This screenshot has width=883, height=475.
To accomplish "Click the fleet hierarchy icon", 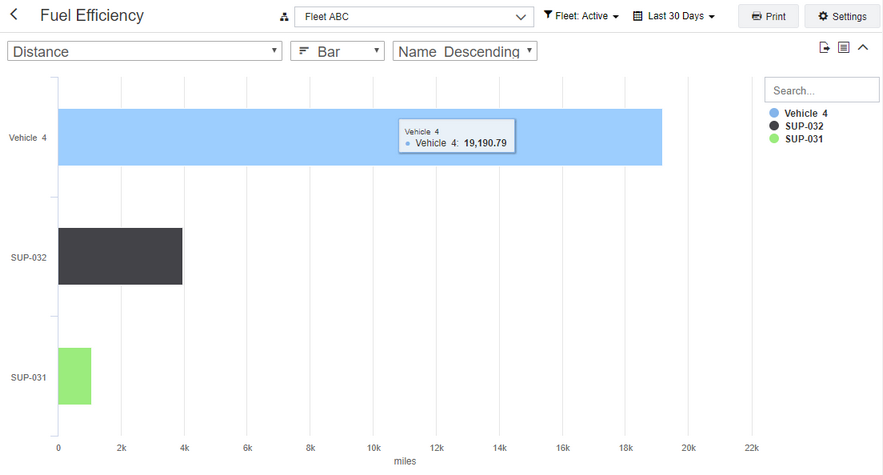I will tap(284, 17).
